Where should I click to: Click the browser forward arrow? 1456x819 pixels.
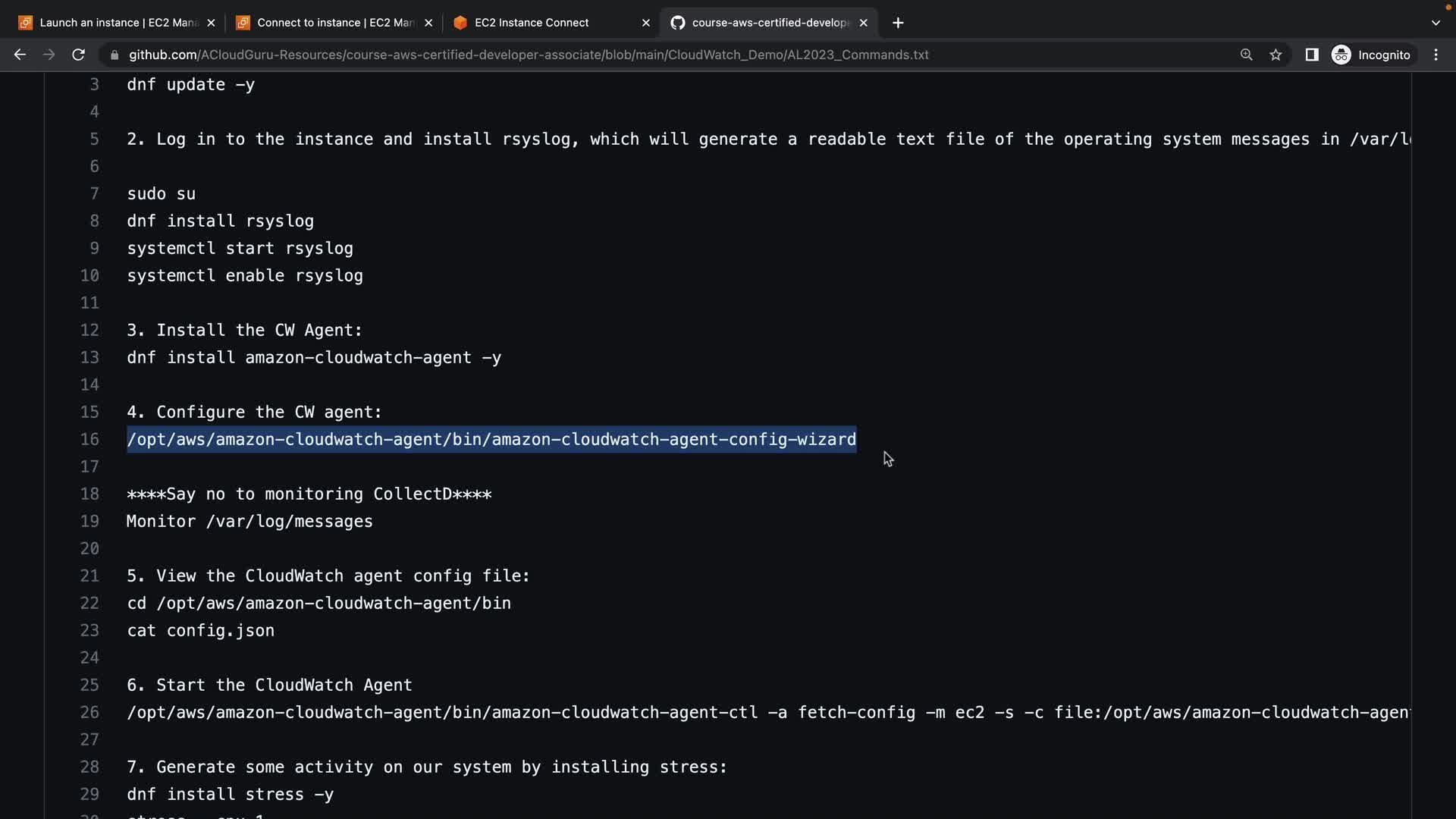click(49, 55)
